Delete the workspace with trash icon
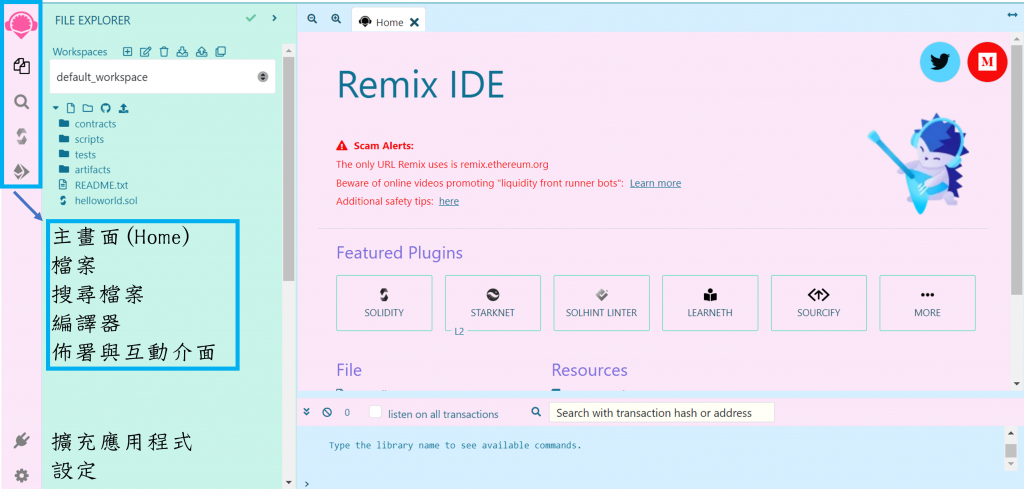Screen dimensions: 1024x498 164,52
